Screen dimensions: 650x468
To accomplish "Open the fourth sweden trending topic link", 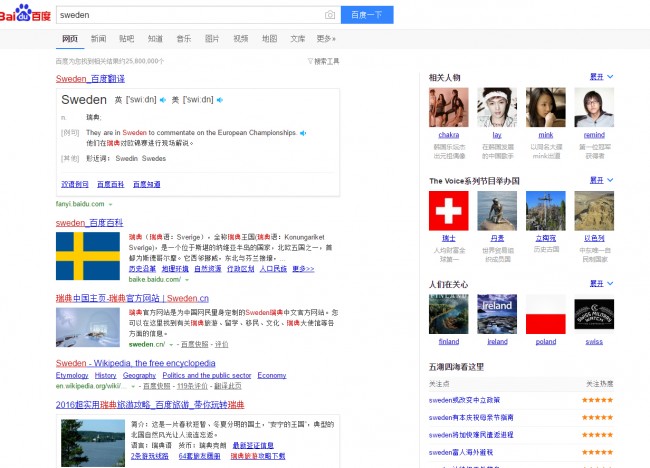I will point(461,452).
